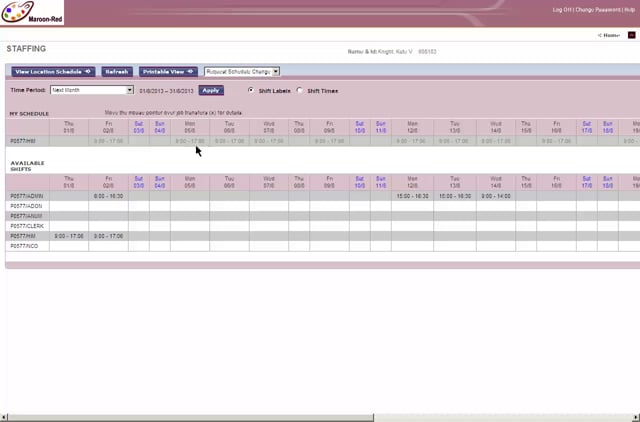Select the Shift Labels radio option
Image resolution: width=640 pixels, height=422 pixels.
(251, 90)
